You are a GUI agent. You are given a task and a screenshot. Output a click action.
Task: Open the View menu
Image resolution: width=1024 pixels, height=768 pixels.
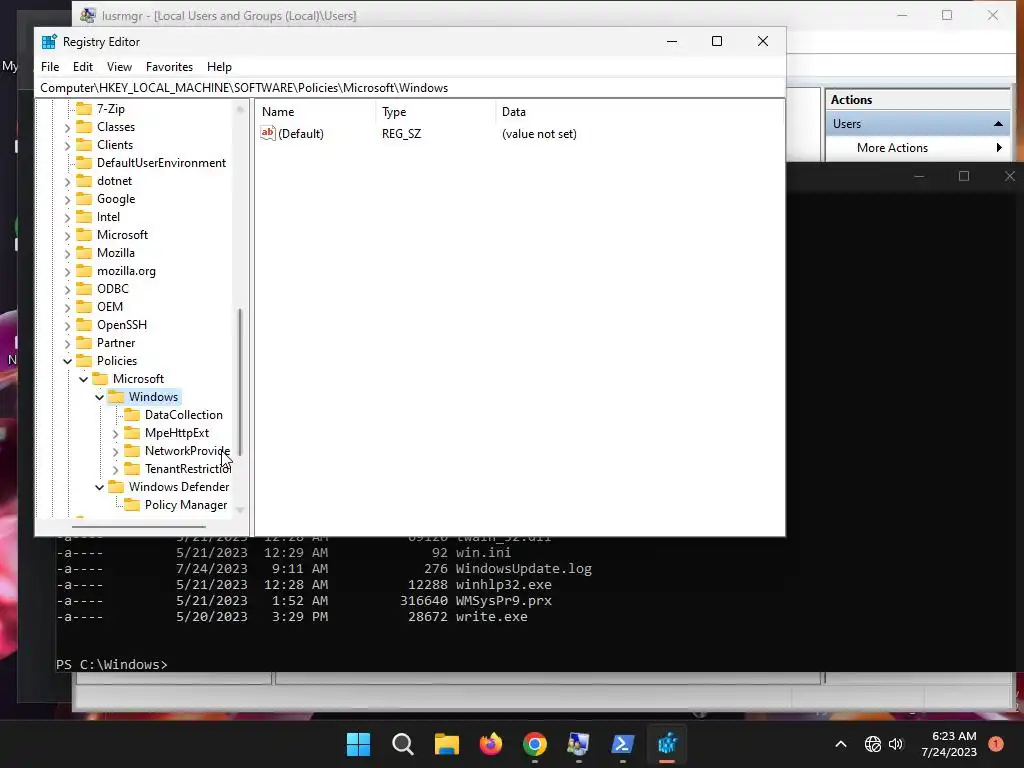point(120,67)
